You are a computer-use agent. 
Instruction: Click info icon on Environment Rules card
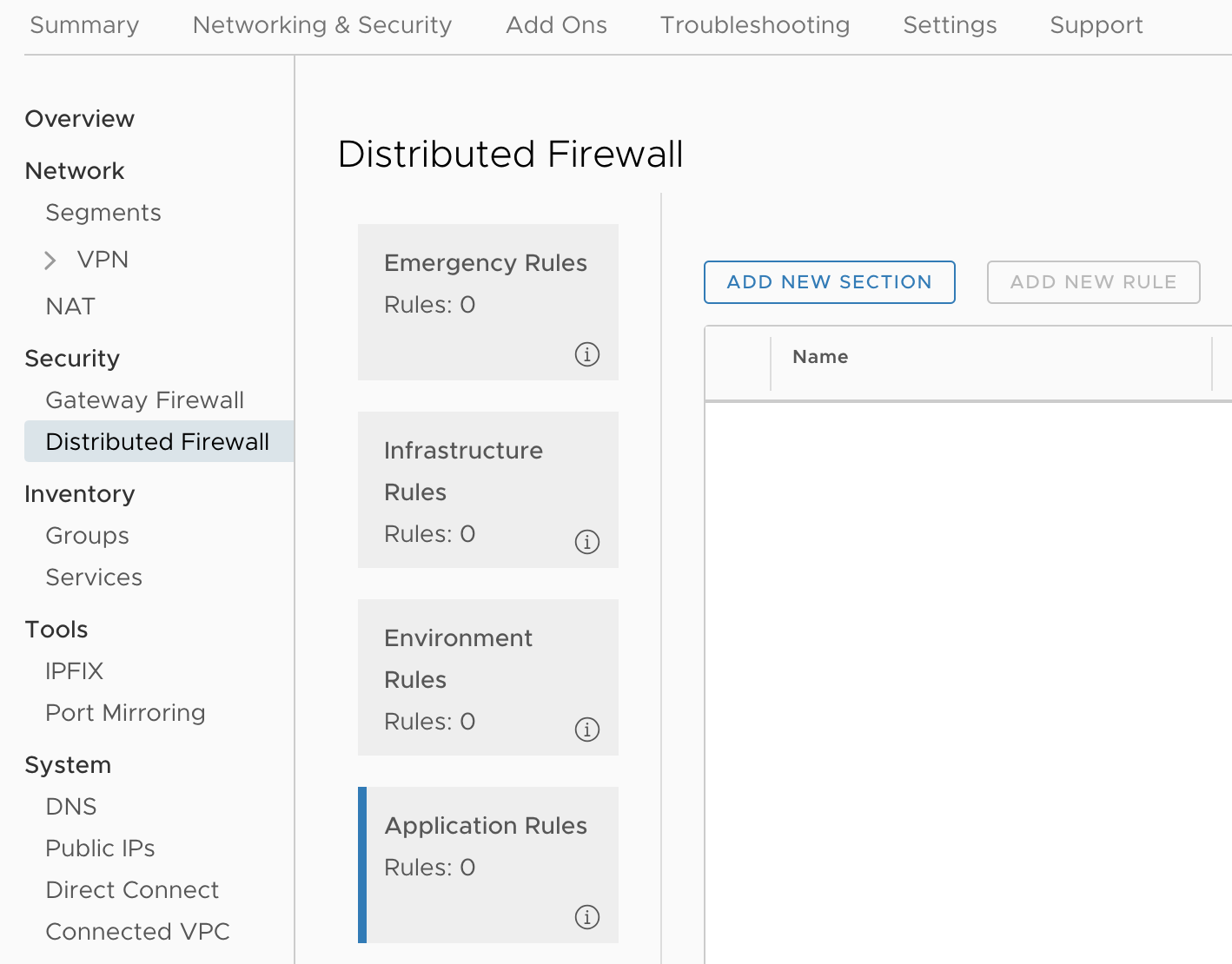tap(587, 730)
